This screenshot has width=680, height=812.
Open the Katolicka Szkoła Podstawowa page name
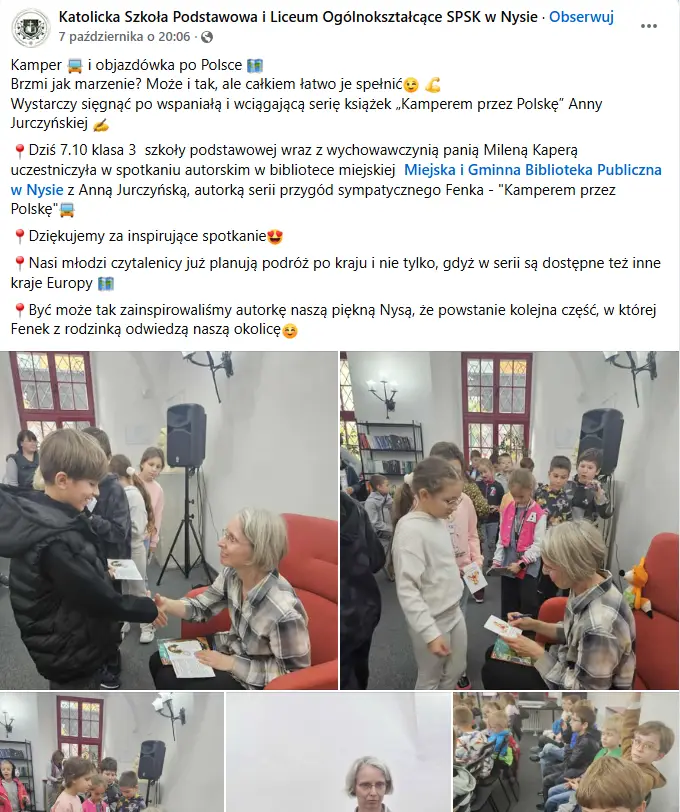(298, 17)
